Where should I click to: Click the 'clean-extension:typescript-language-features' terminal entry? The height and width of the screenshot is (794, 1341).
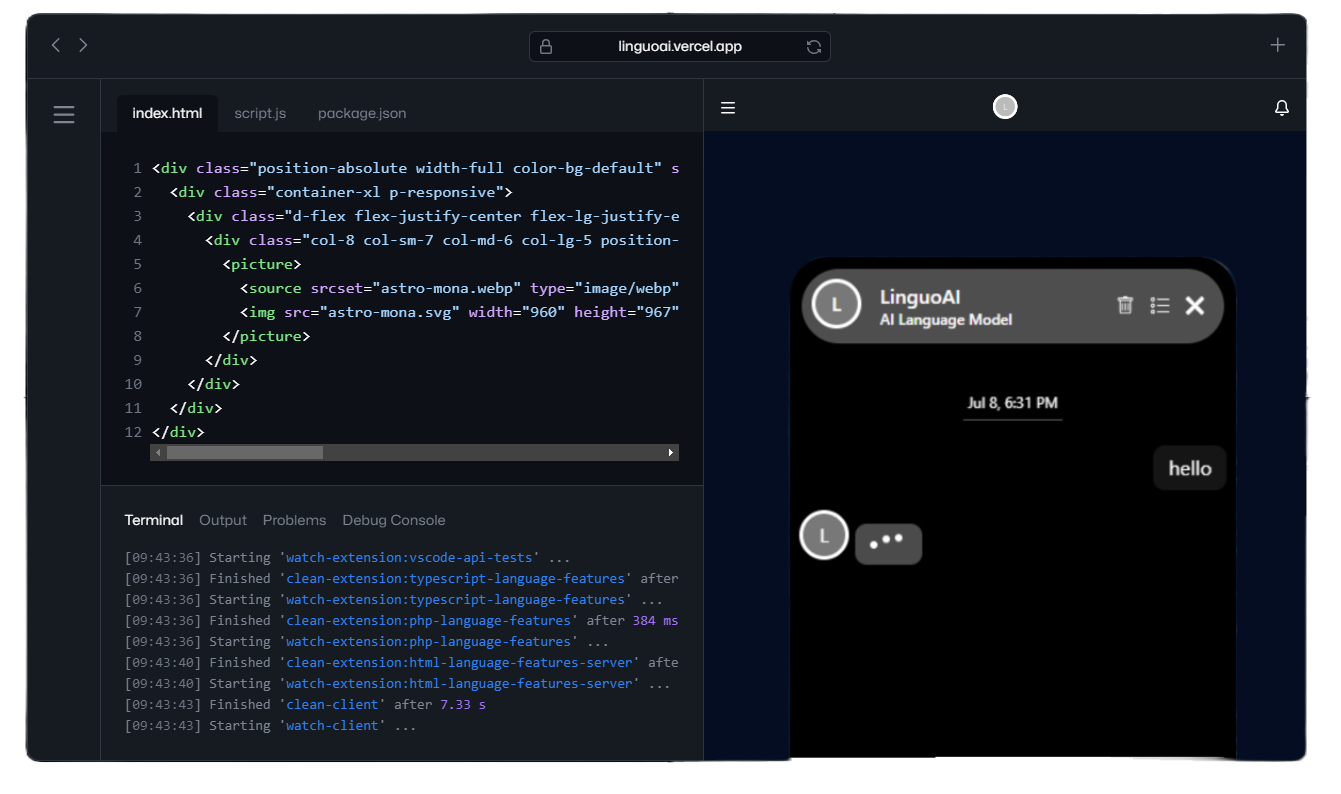[x=456, y=578]
